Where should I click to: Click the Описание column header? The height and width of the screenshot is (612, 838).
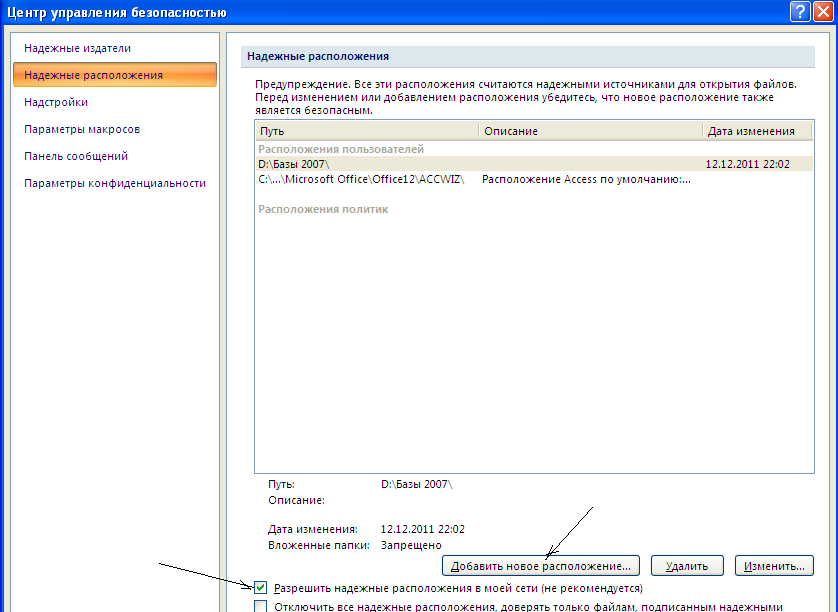click(x=591, y=131)
